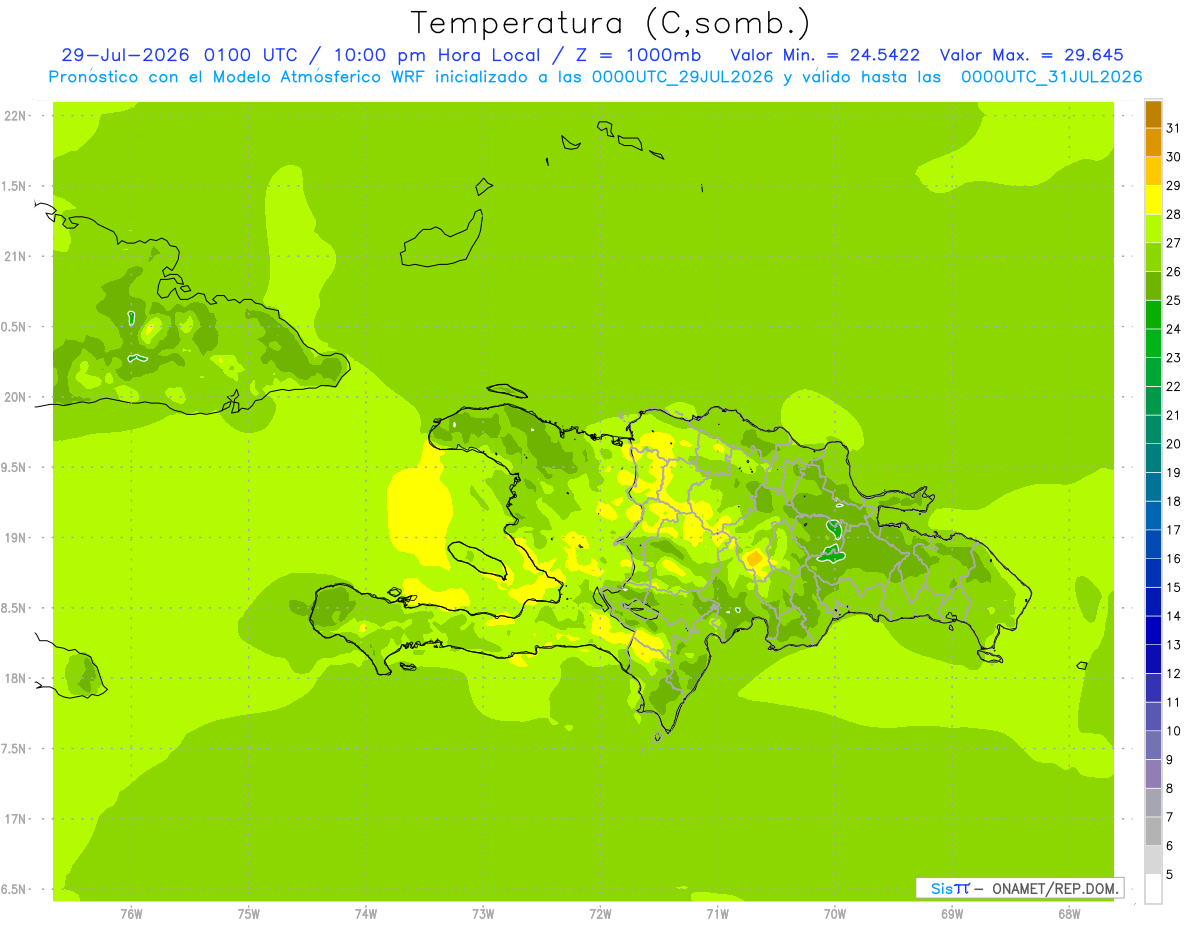Click legend color band between 12 and 13
This screenshot has height=927, width=1200.
coord(1153,659)
